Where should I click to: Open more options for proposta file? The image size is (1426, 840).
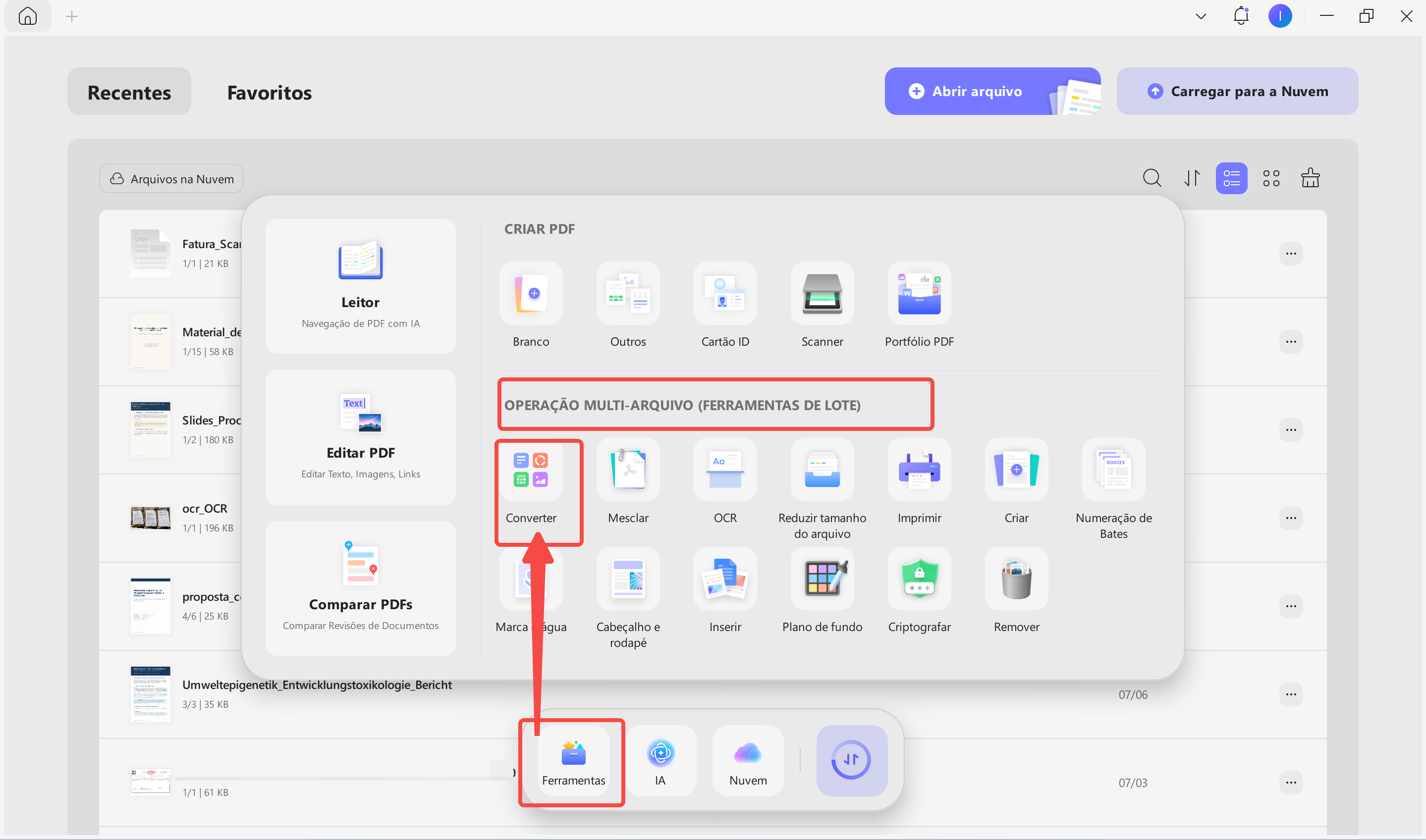1291,606
